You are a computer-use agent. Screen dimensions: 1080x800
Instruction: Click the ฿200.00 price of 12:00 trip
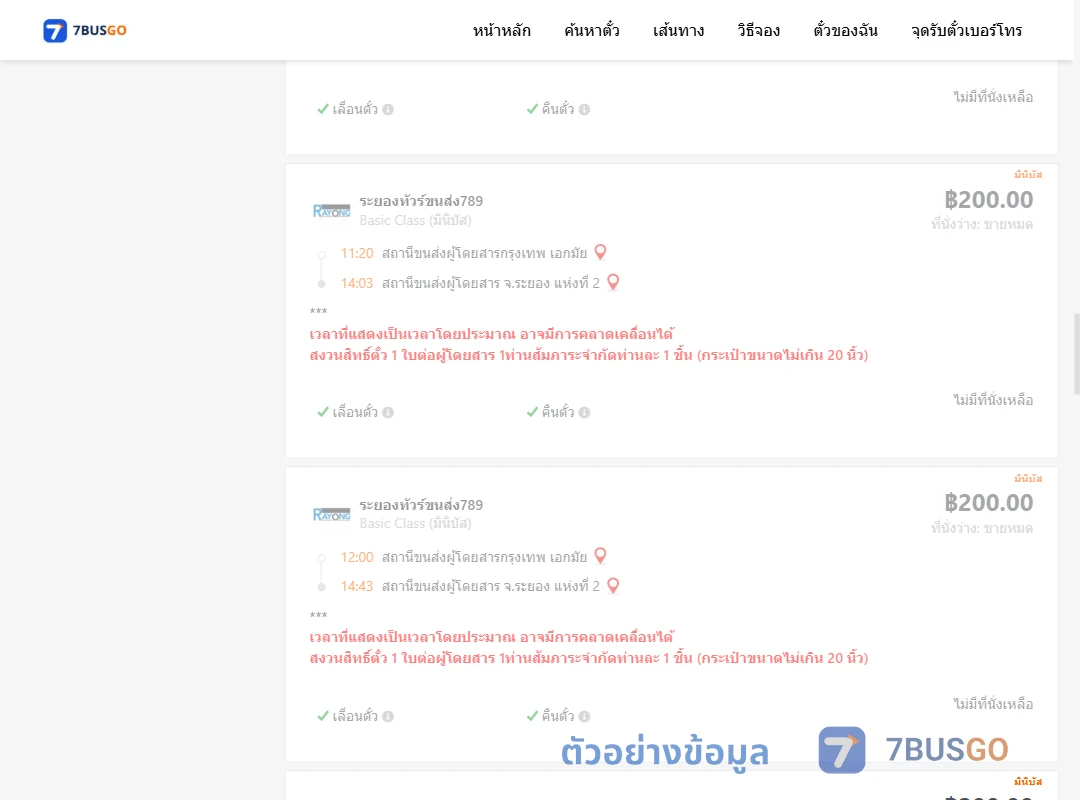[x=988, y=503]
